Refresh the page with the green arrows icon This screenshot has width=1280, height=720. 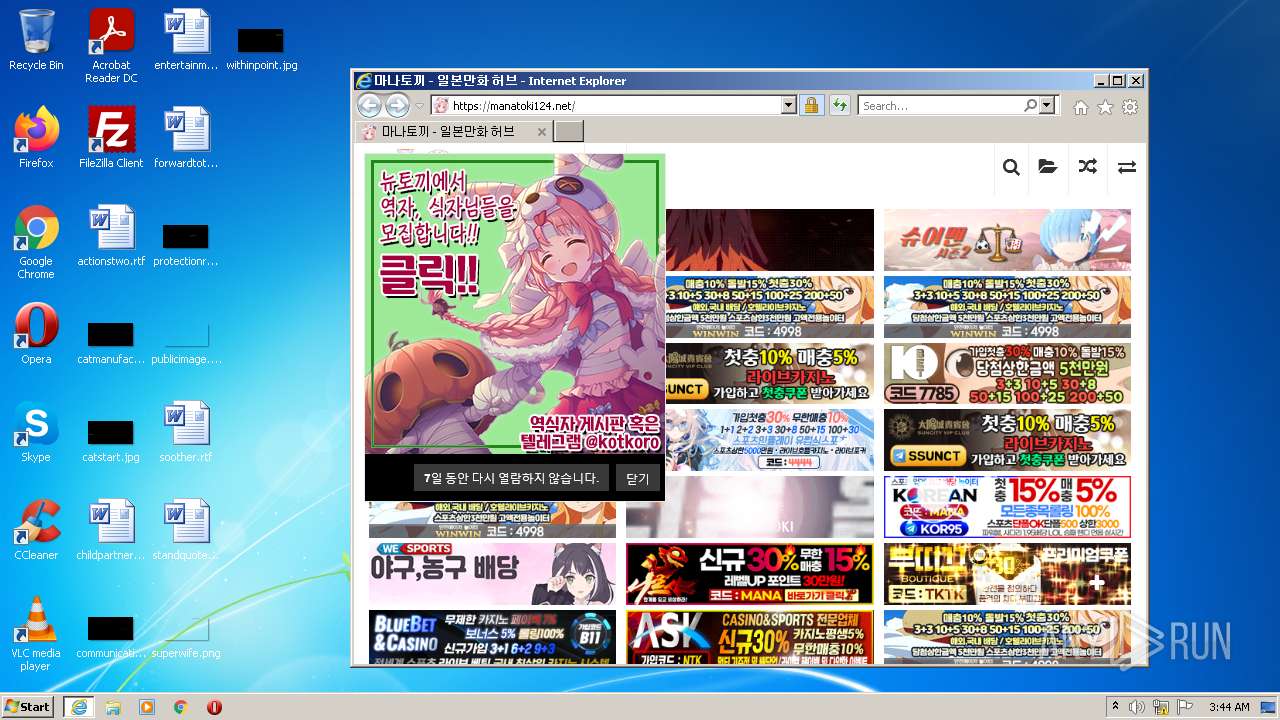839,105
